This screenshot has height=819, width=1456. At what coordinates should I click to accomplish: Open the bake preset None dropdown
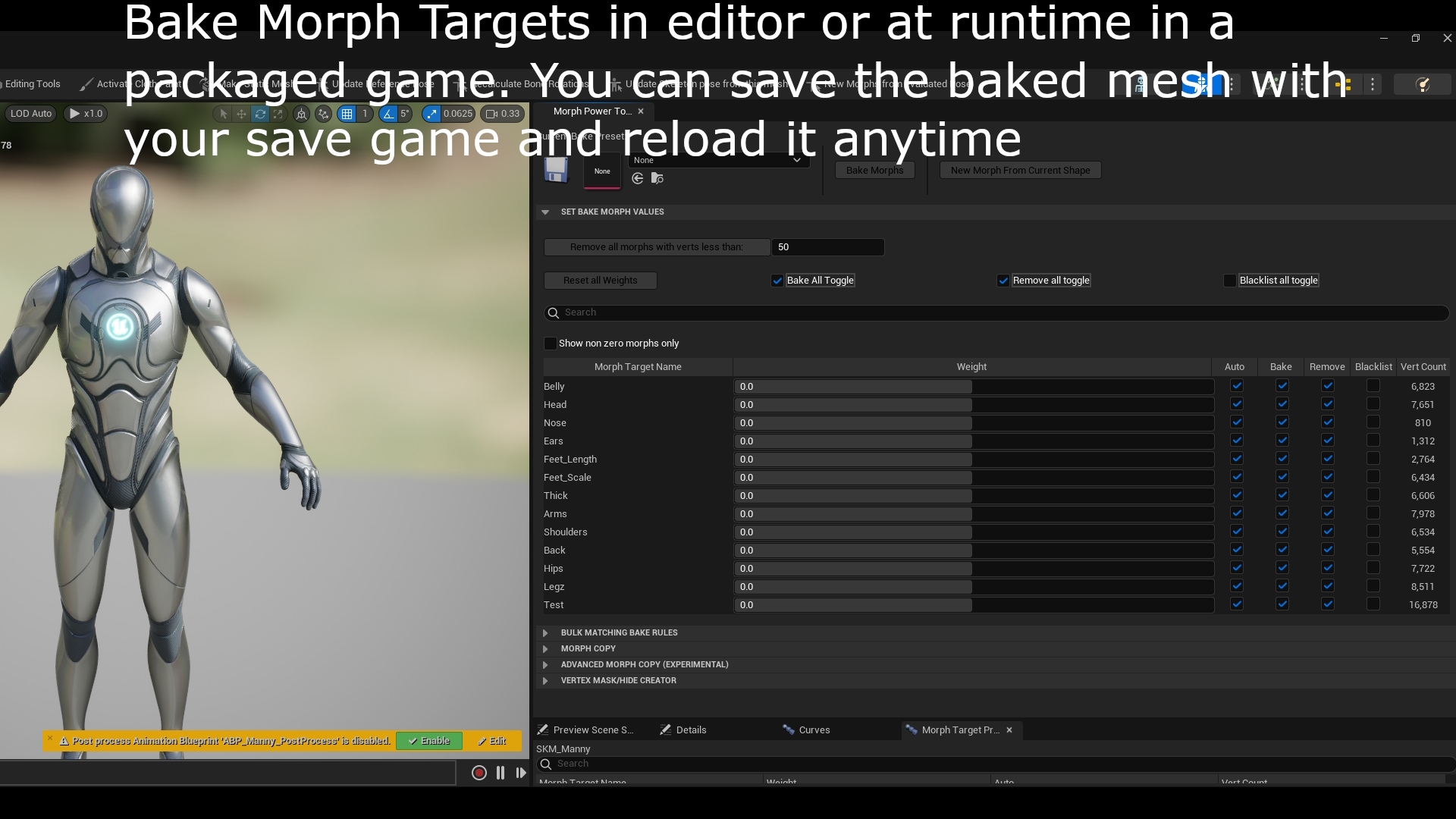718,160
